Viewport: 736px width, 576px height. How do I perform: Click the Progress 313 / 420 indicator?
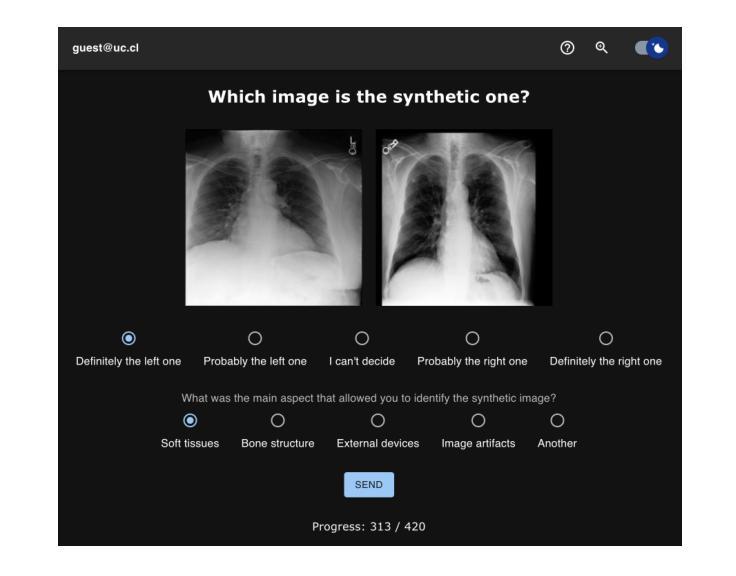pyautogui.click(x=369, y=527)
